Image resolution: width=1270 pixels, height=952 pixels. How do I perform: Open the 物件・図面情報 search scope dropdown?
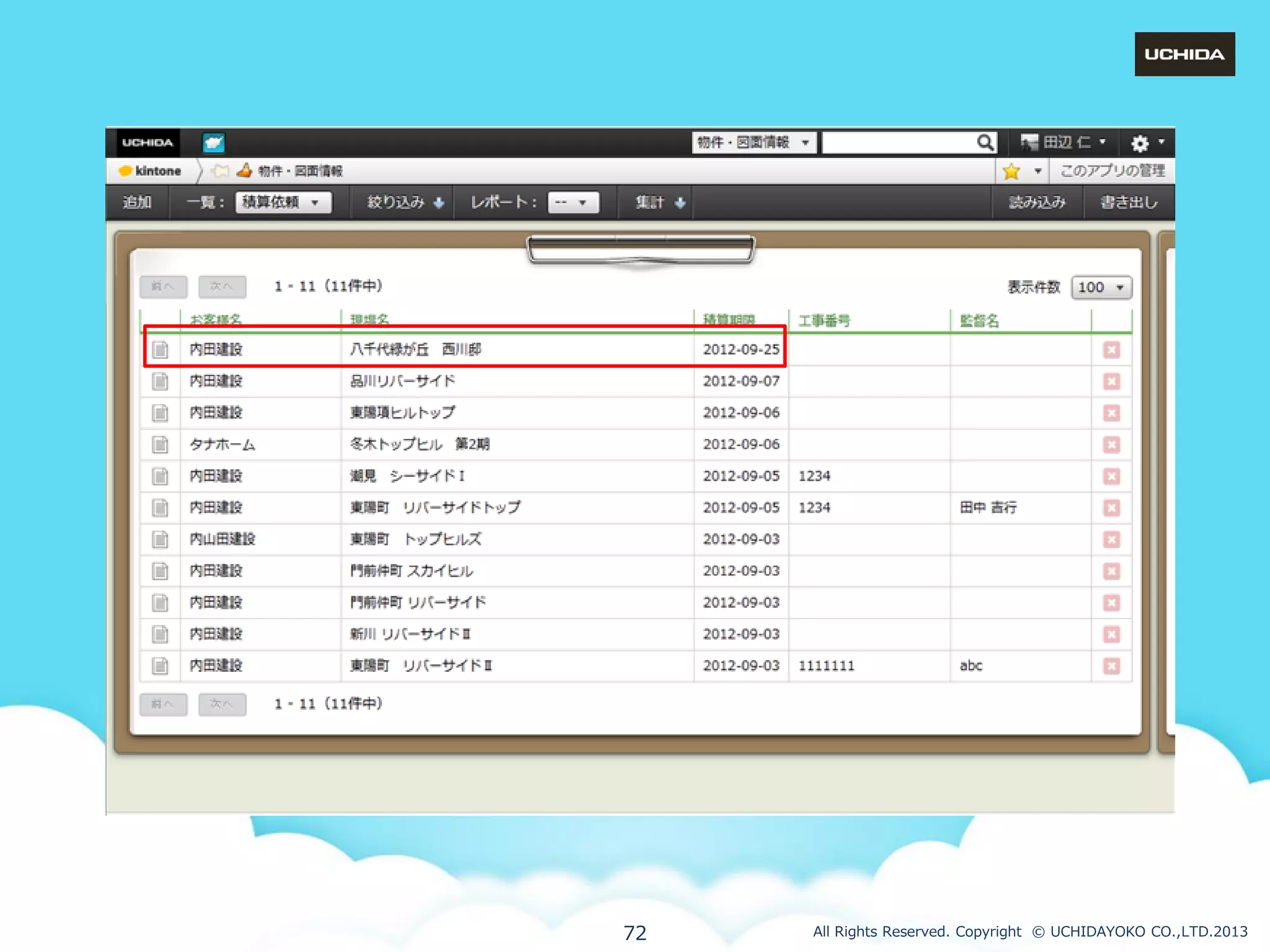[x=753, y=143]
